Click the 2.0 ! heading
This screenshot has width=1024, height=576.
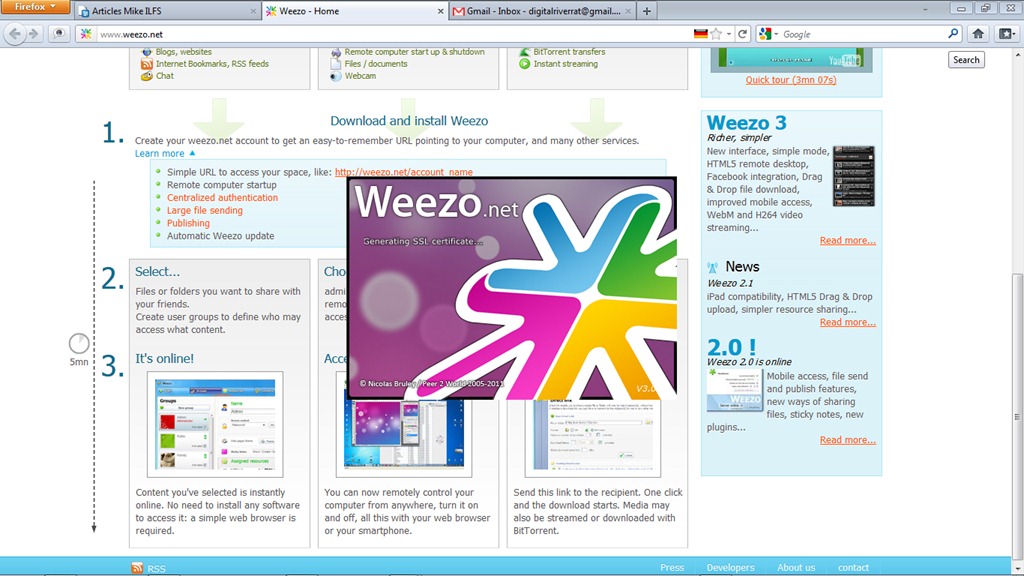(x=731, y=347)
